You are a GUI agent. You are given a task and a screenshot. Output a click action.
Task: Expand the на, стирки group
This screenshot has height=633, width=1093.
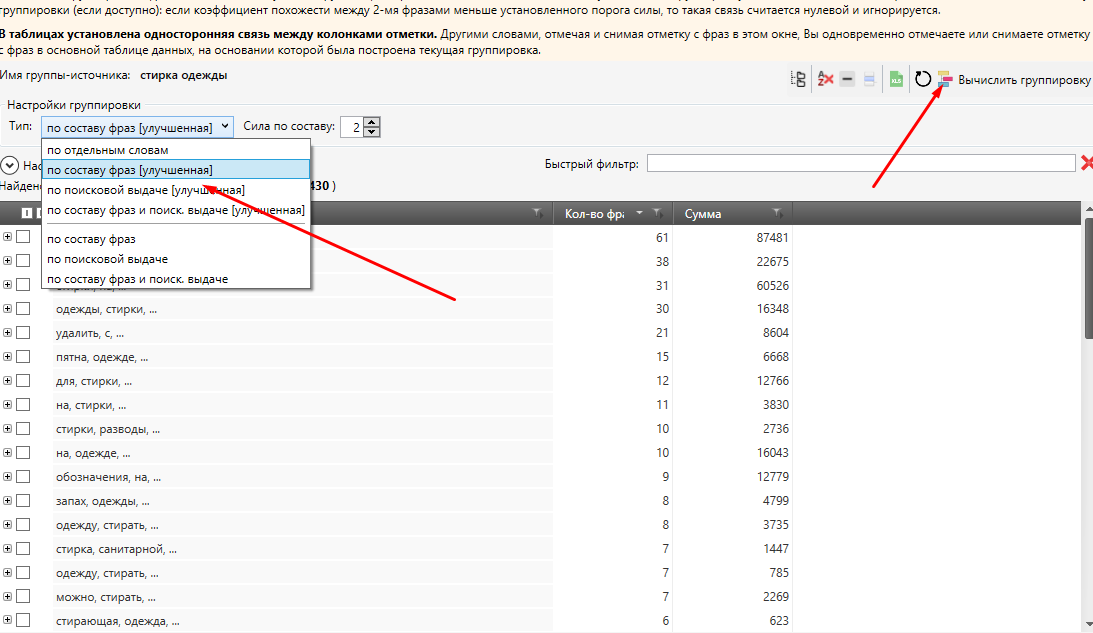click(x=7, y=404)
